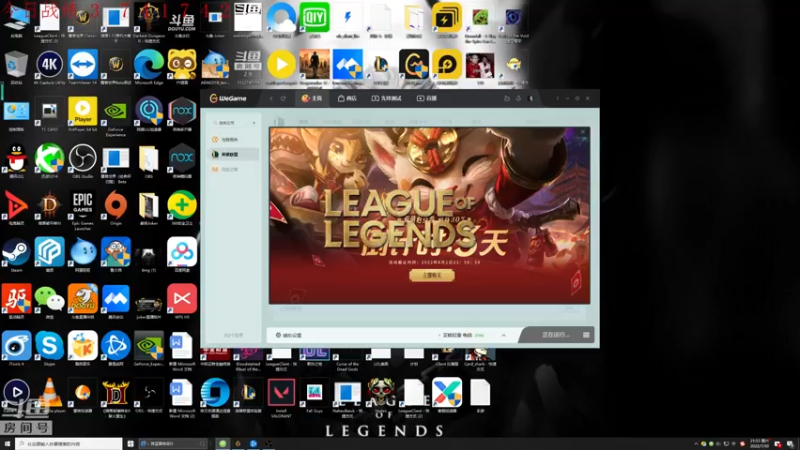
Task: Open the WPS H5 red icon
Action: [x=182, y=299]
